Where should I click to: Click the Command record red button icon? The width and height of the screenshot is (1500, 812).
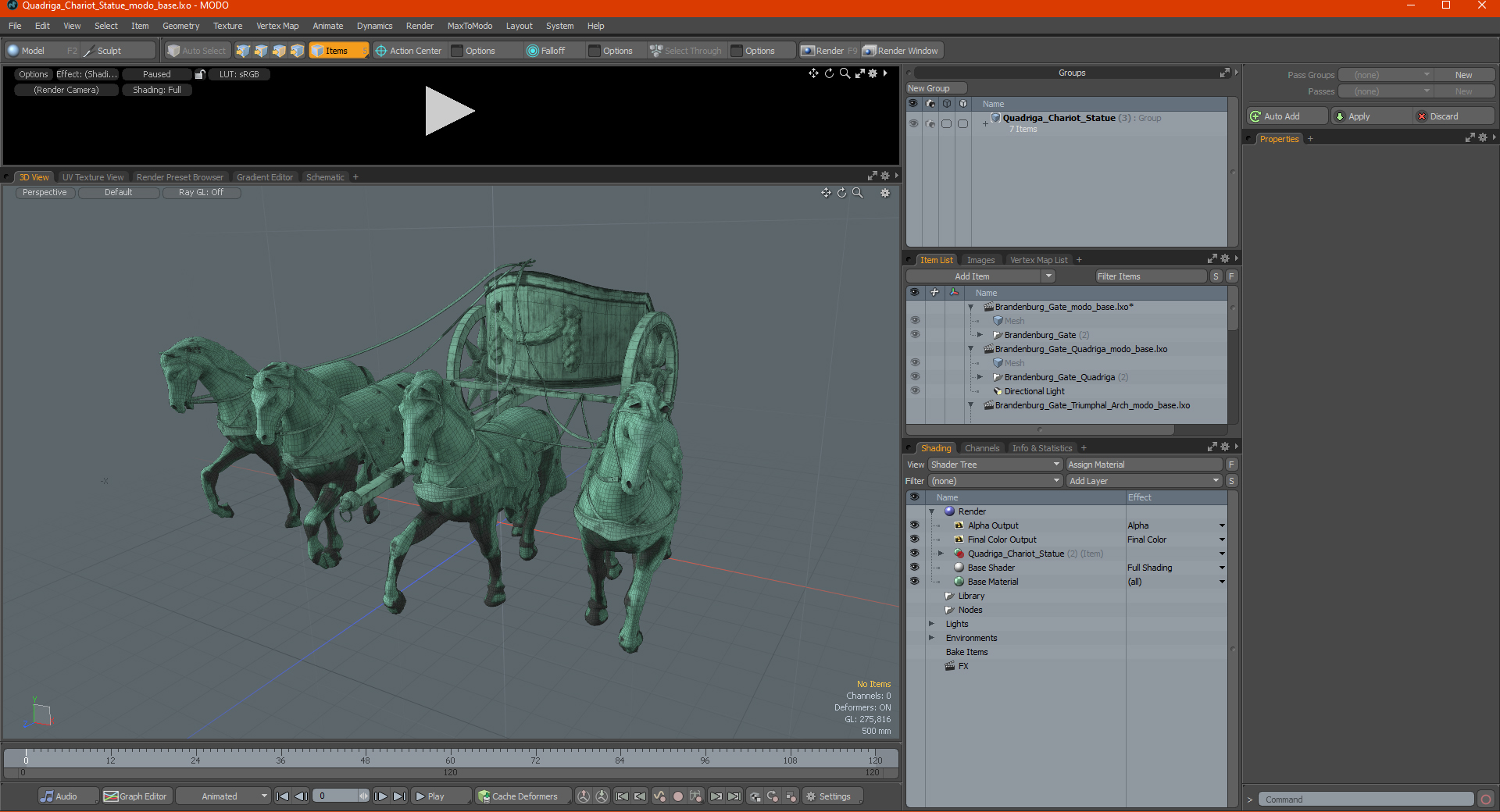pyautogui.click(x=1486, y=799)
